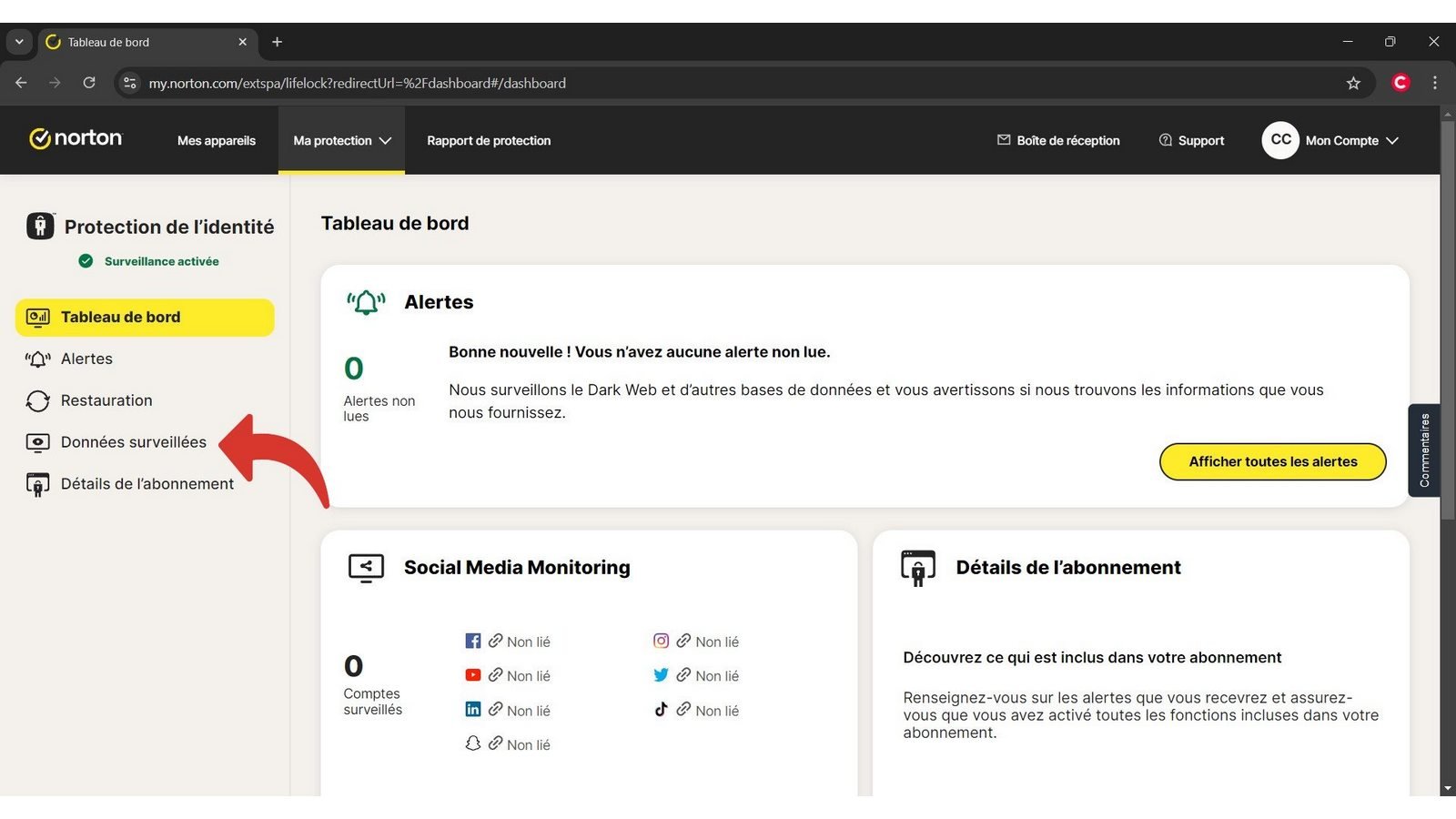Open the browser tab search dropdown
This screenshot has height=819, width=1456.
[19, 42]
